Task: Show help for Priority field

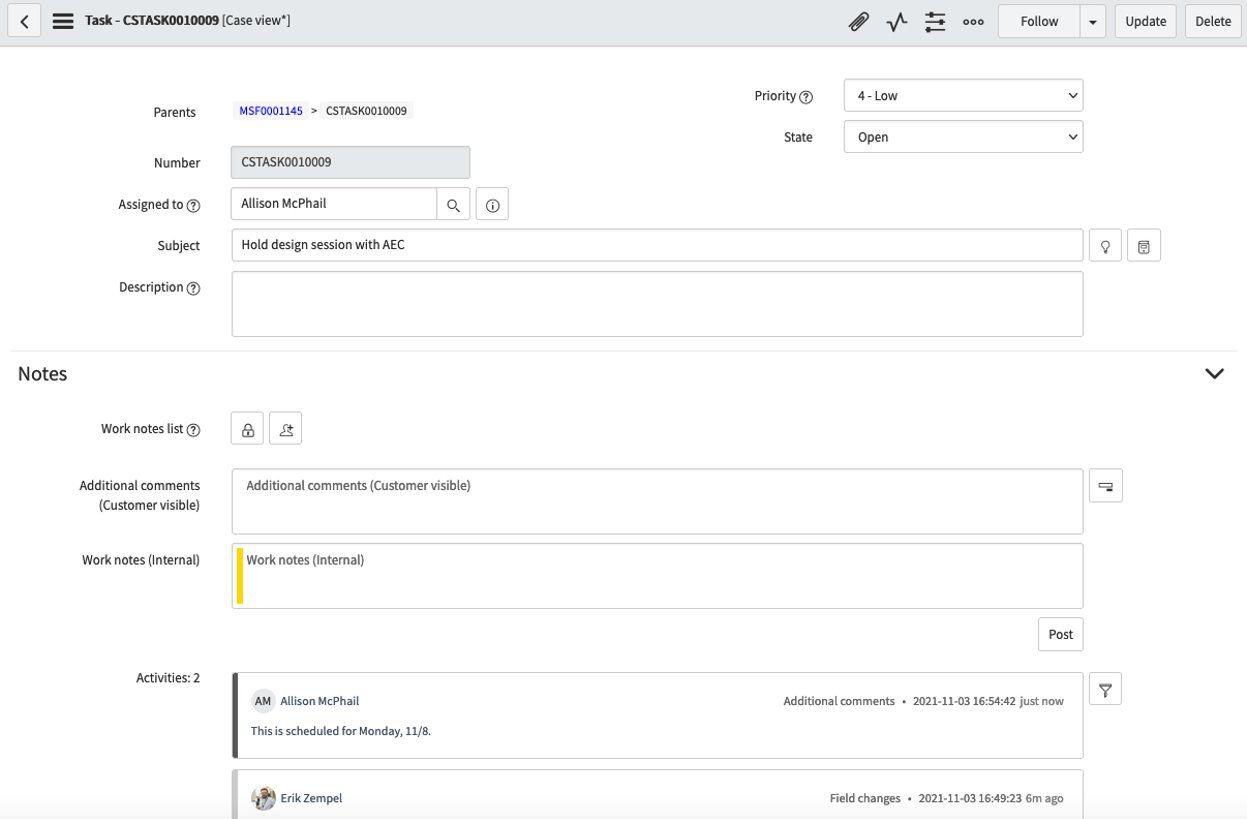Action: tap(806, 97)
